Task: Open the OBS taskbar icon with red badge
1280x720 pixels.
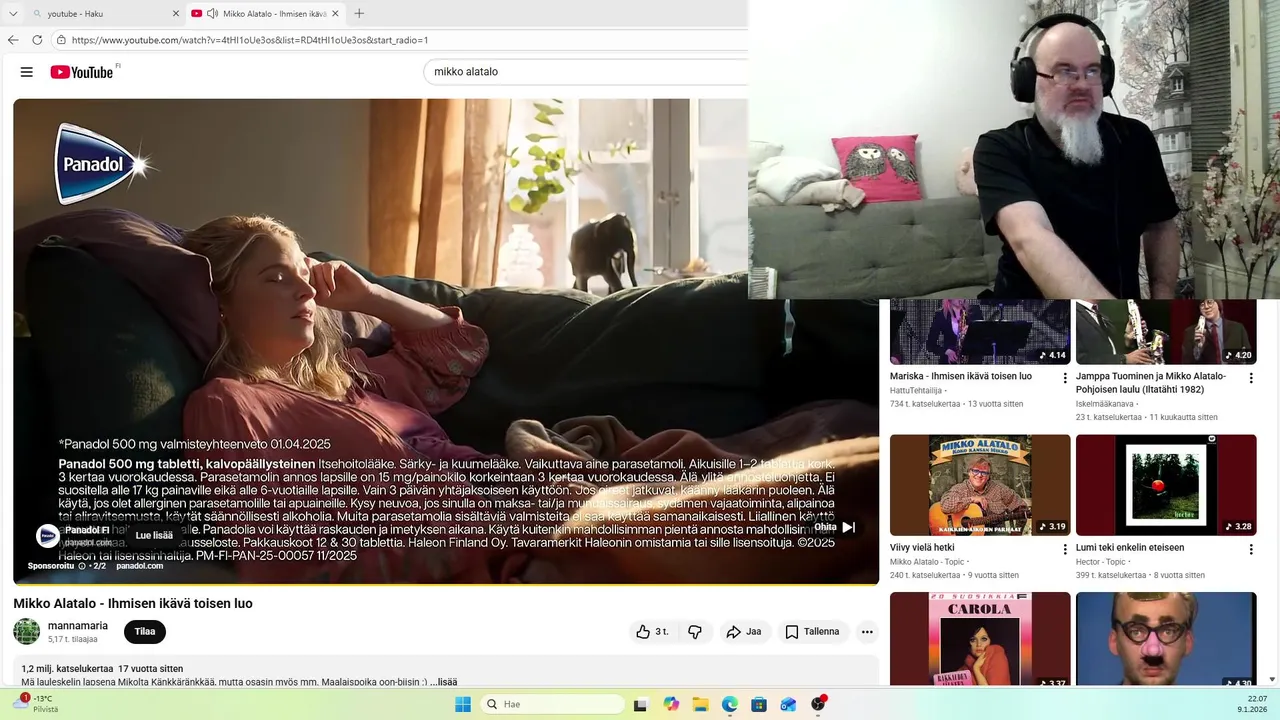Action: click(x=818, y=704)
